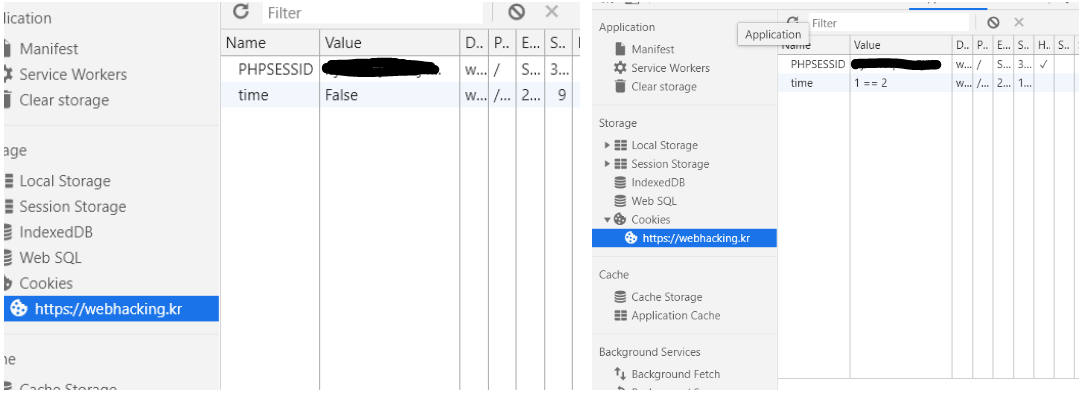Focus the Filter field in the left panel
This screenshot has width=1088, height=398.
coord(373,12)
